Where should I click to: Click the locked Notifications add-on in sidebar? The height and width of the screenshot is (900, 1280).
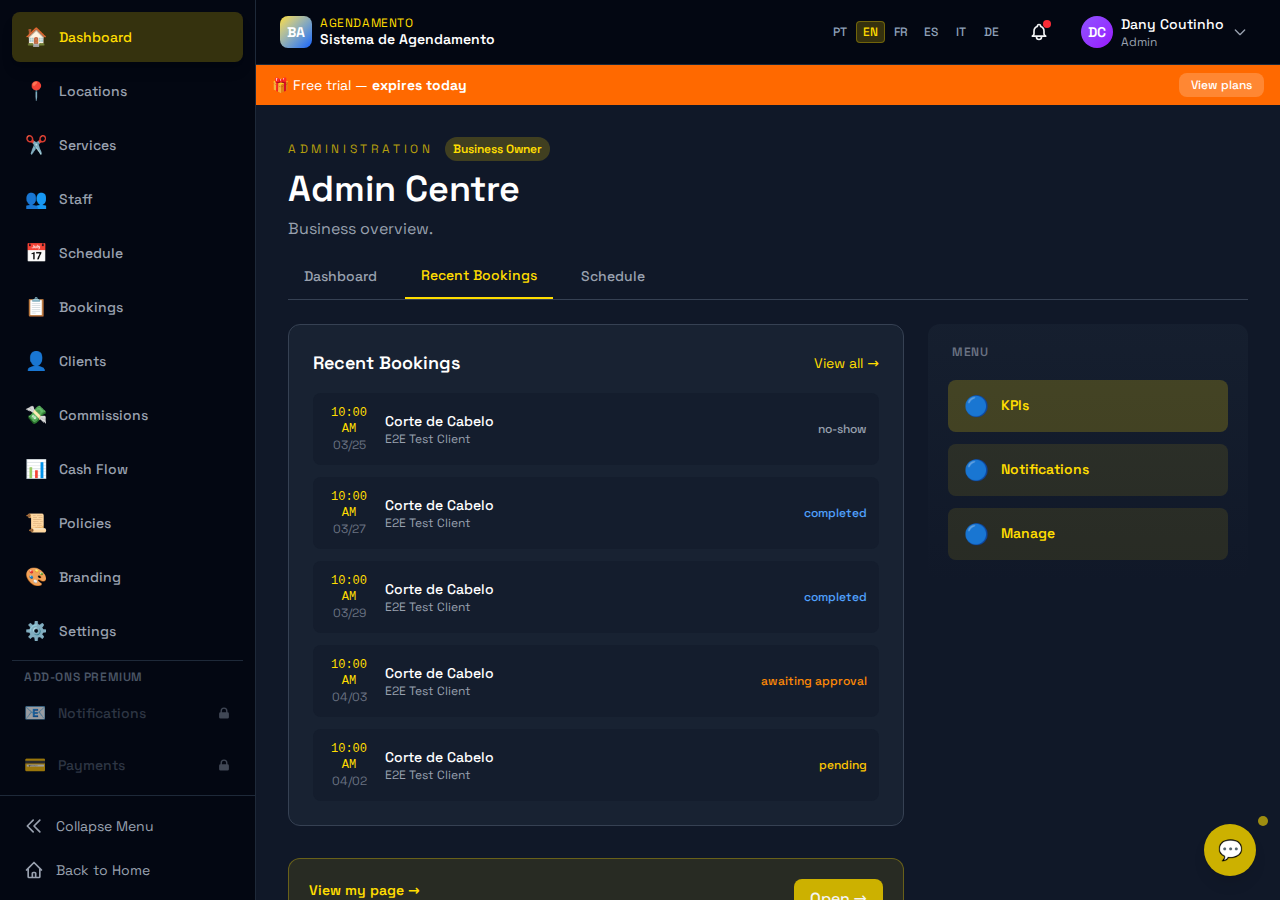click(128, 713)
